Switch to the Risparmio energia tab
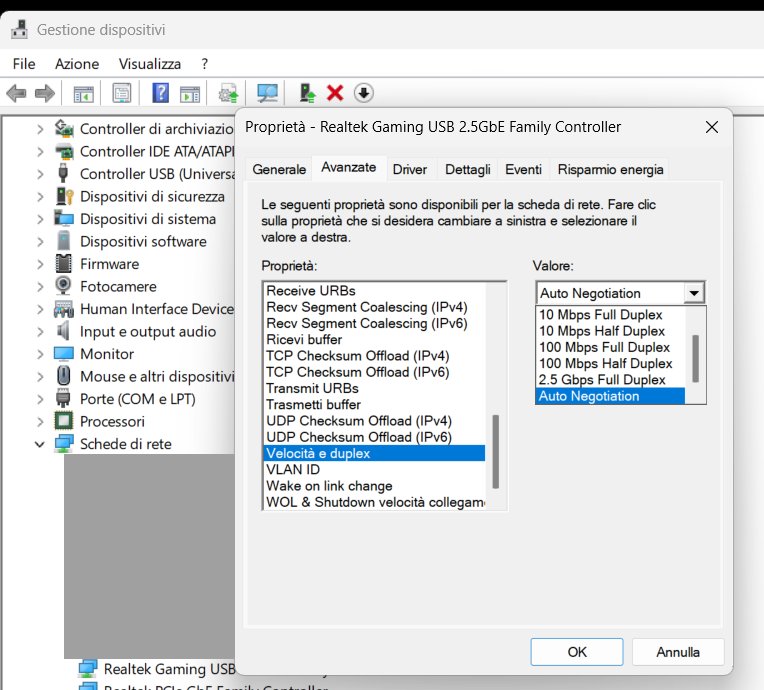This screenshot has width=764, height=690. [611, 170]
